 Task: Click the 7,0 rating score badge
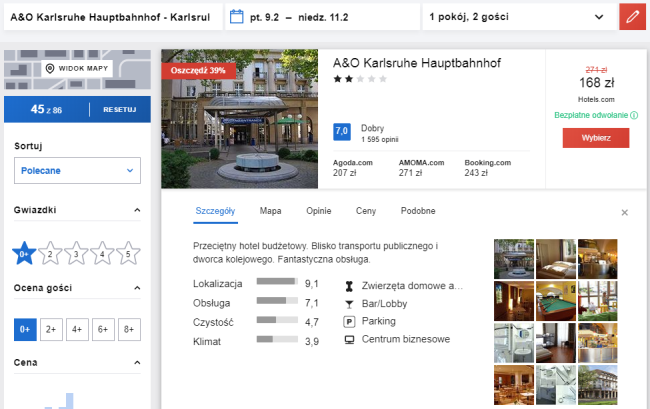tap(342, 132)
